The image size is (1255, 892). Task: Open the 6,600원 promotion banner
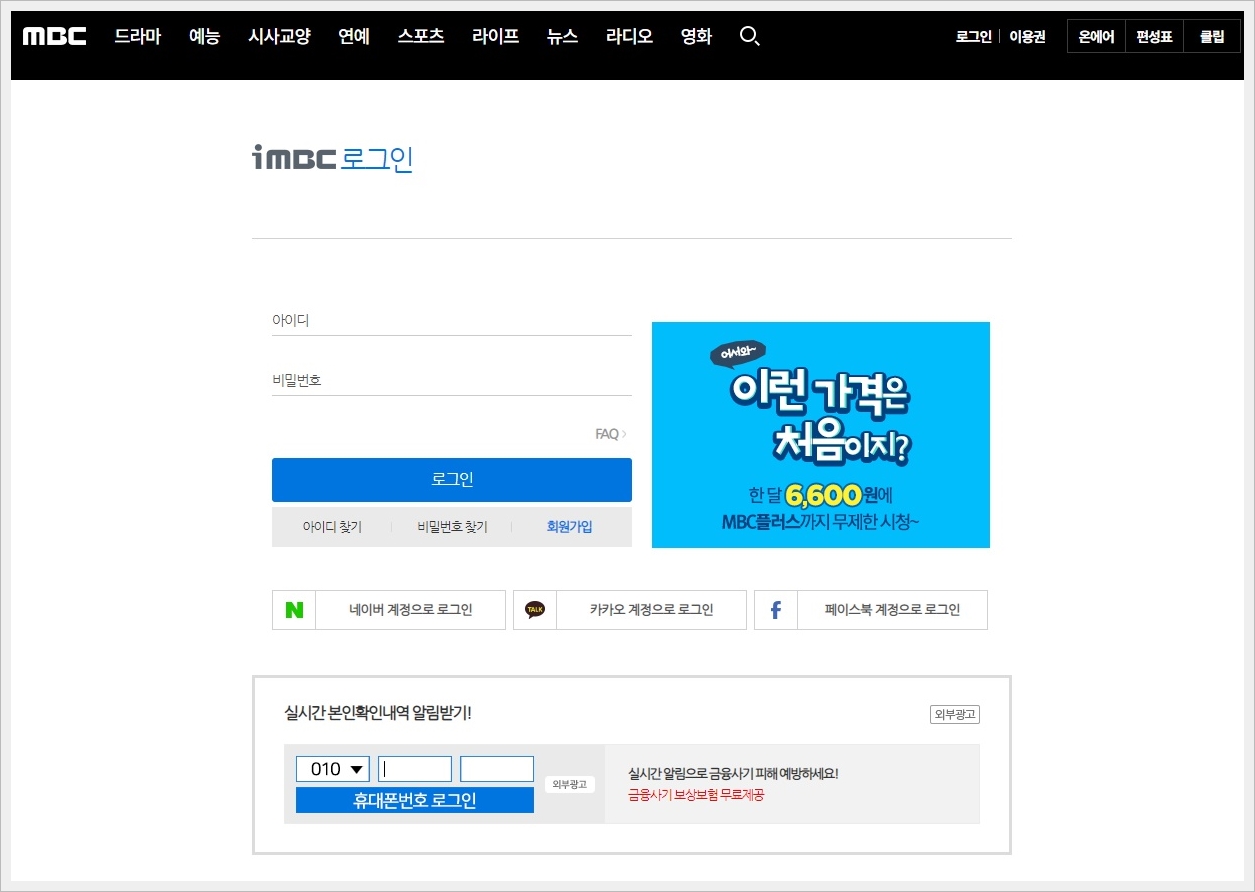(x=821, y=435)
